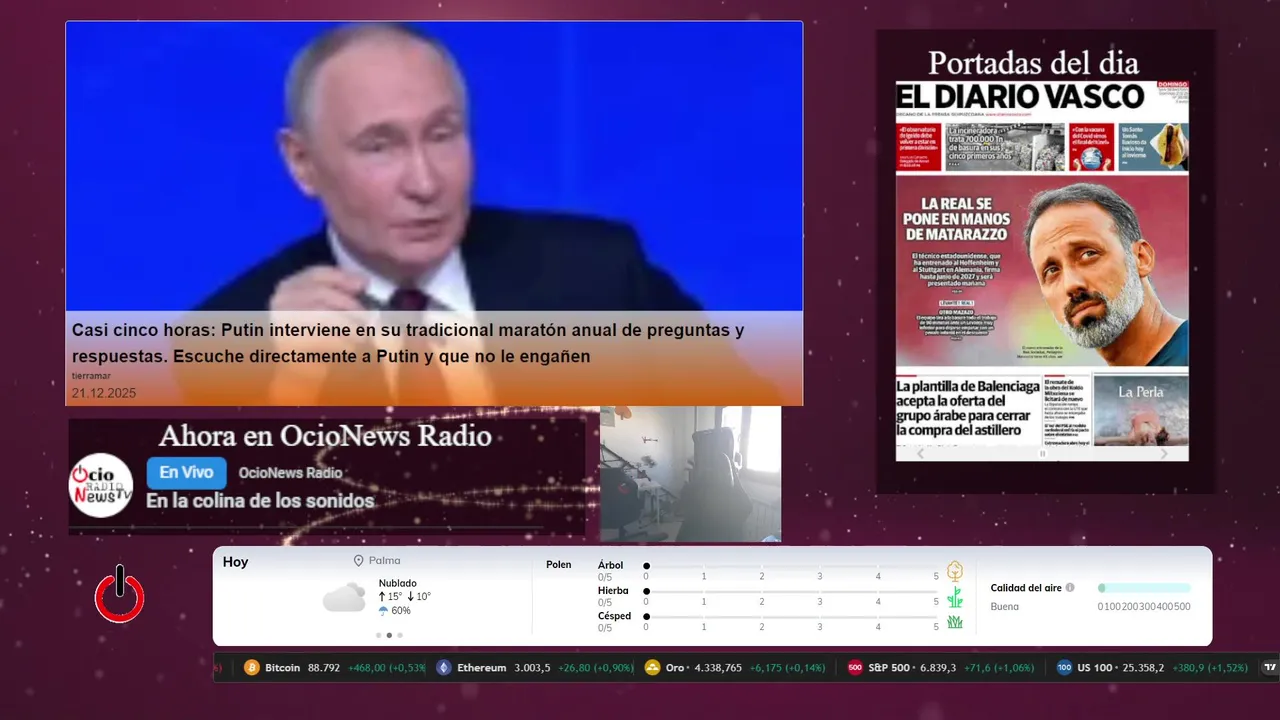Click the US 100 blue badge icon
Screen dimensions: 1280x720
tap(1064, 667)
